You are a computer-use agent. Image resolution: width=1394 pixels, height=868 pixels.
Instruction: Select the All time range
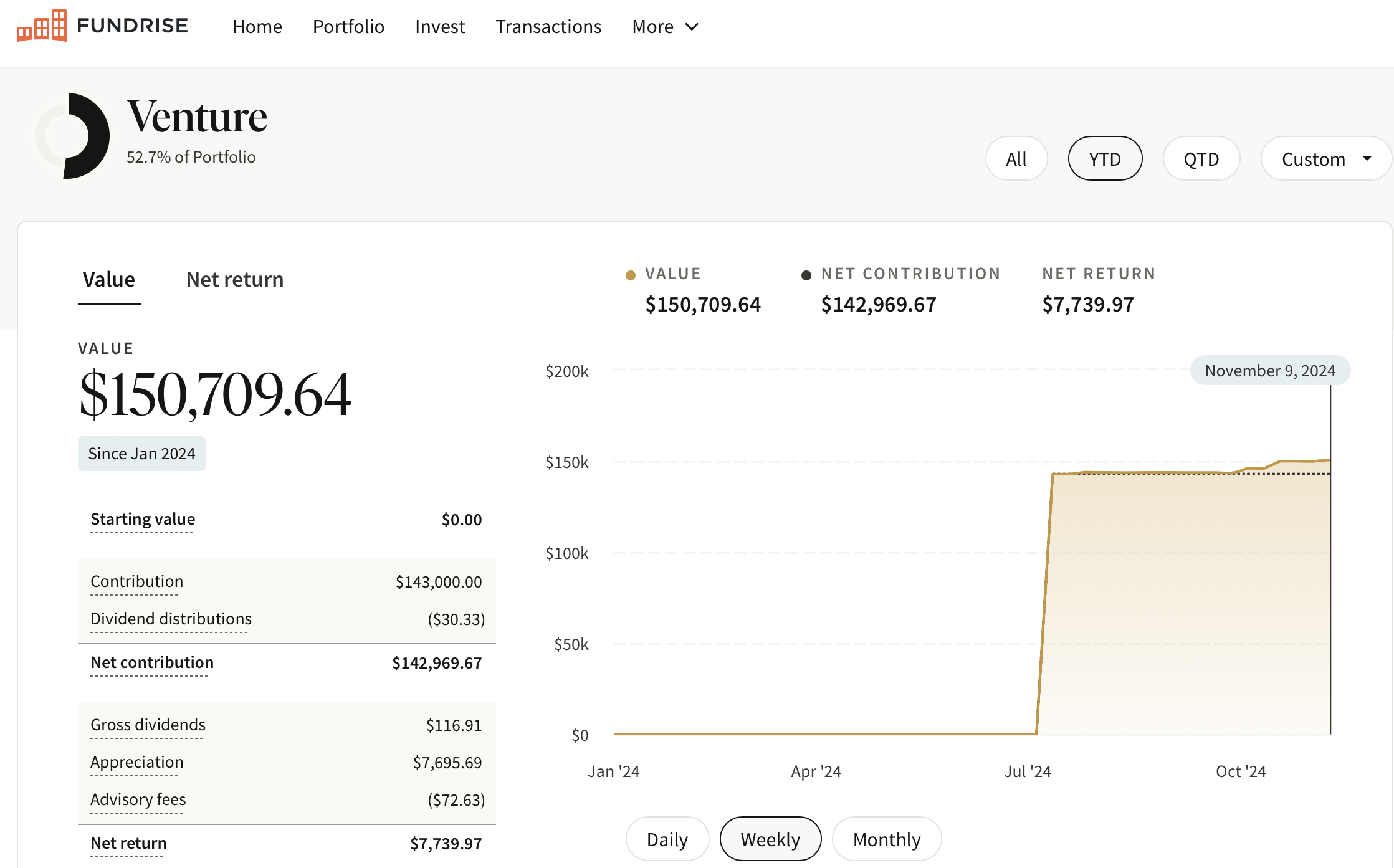click(x=1016, y=159)
